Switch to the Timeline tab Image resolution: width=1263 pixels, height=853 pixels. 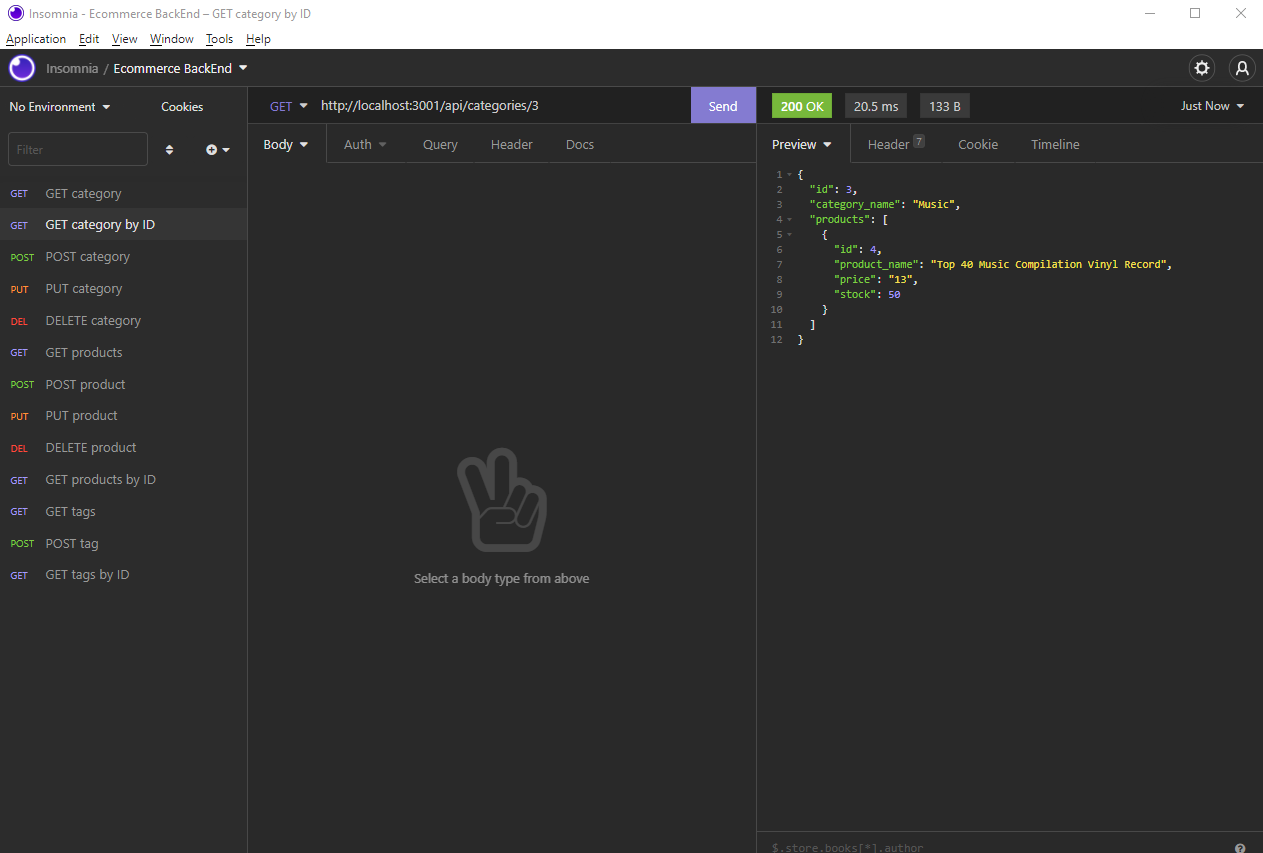[x=1055, y=144]
